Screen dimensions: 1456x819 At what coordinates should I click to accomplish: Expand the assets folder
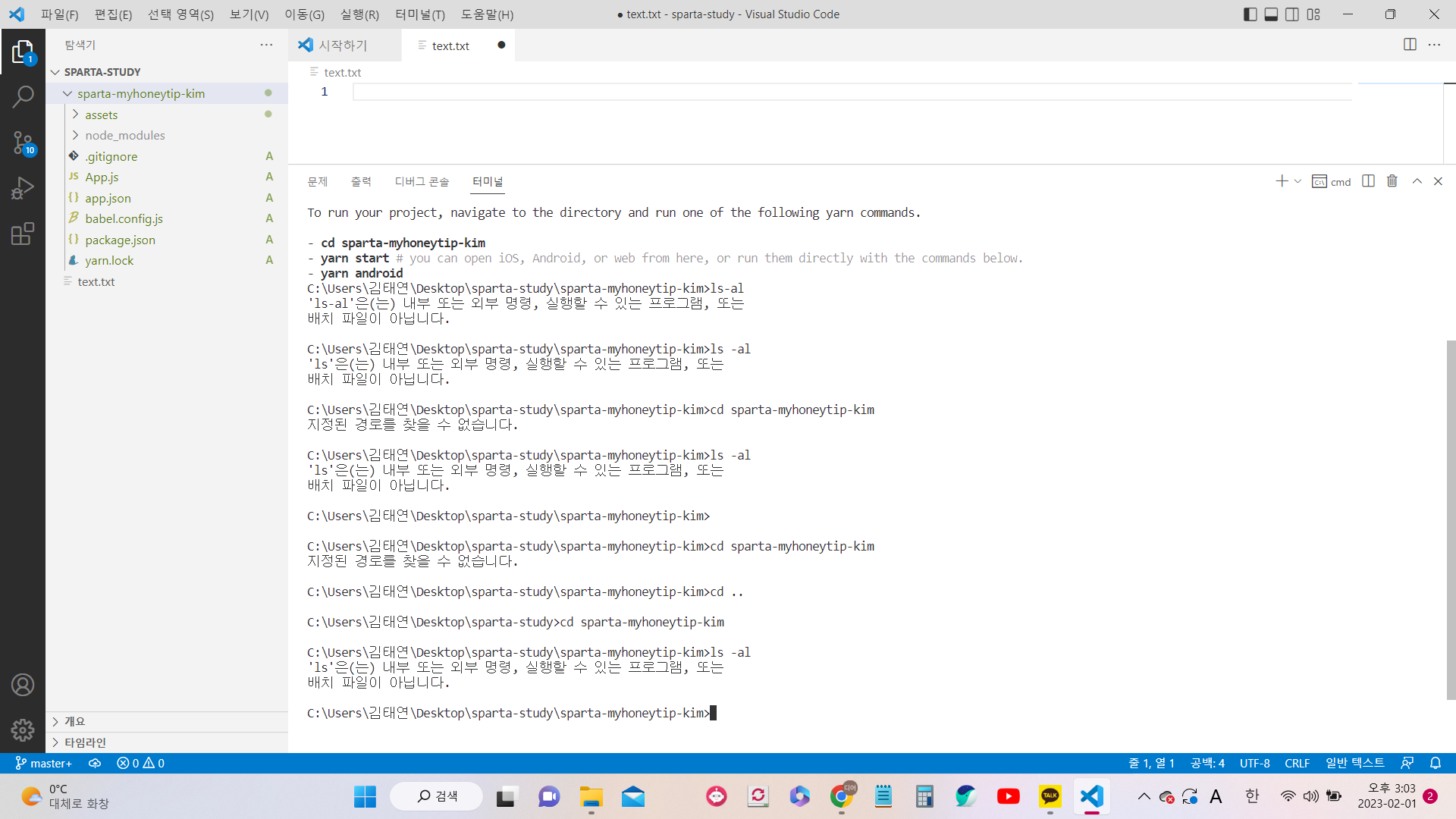tap(75, 115)
